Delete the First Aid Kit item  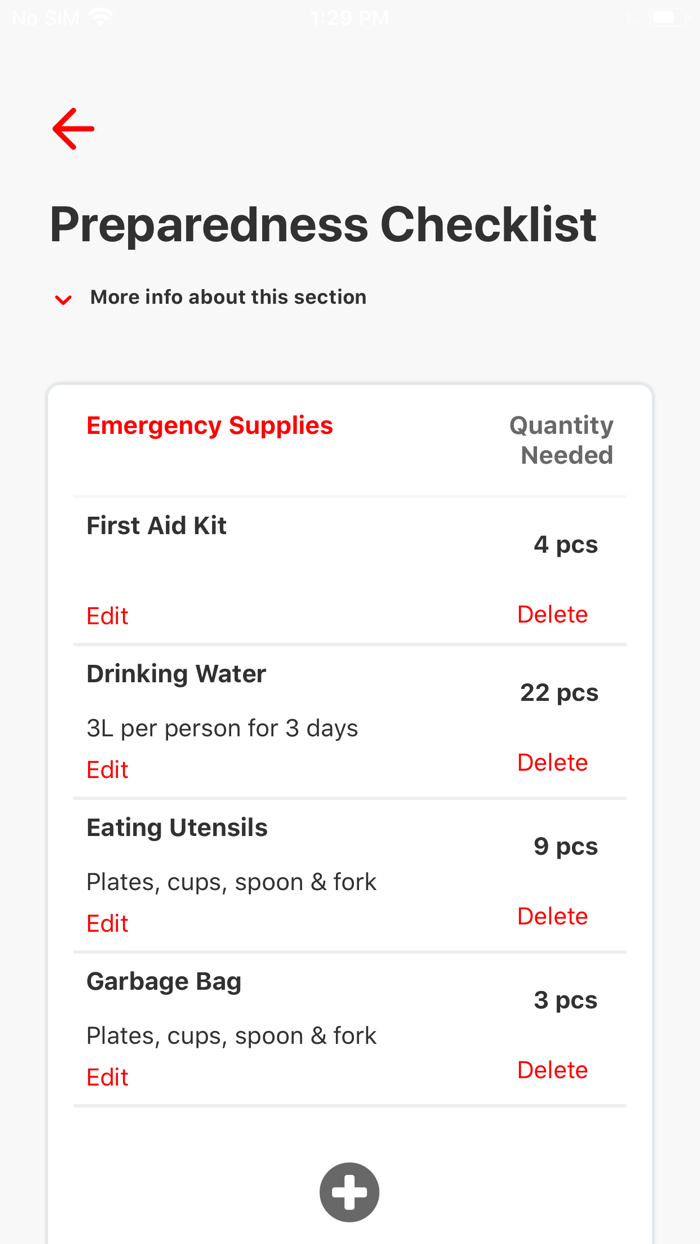[x=552, y=614]
